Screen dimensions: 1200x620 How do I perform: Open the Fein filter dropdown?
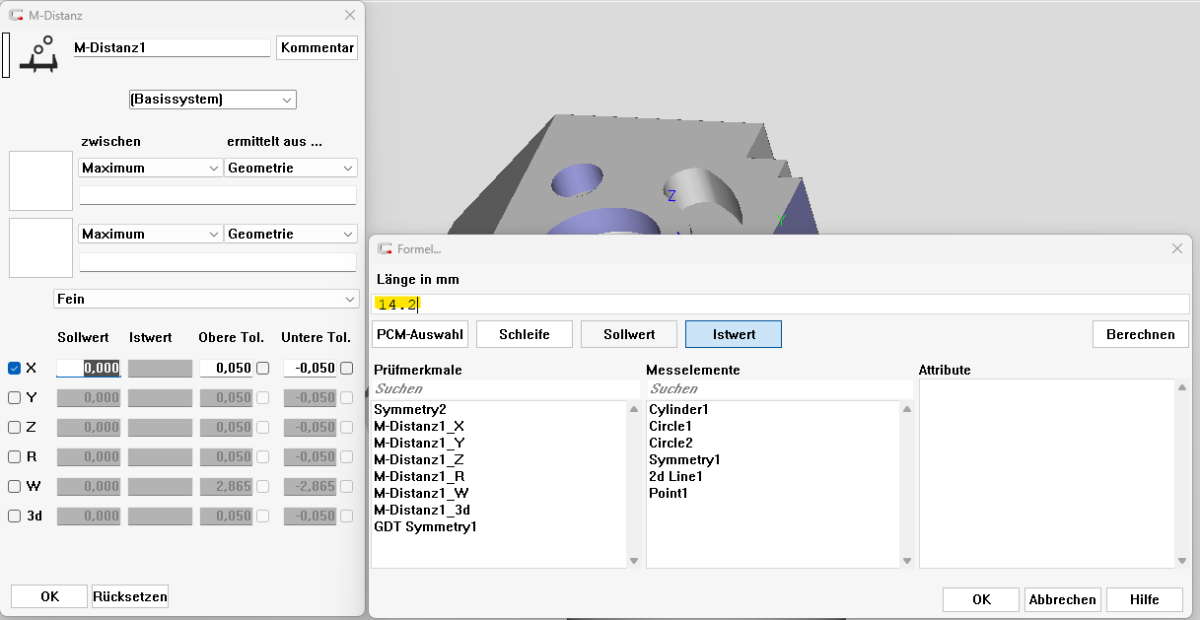click(206, 299)
